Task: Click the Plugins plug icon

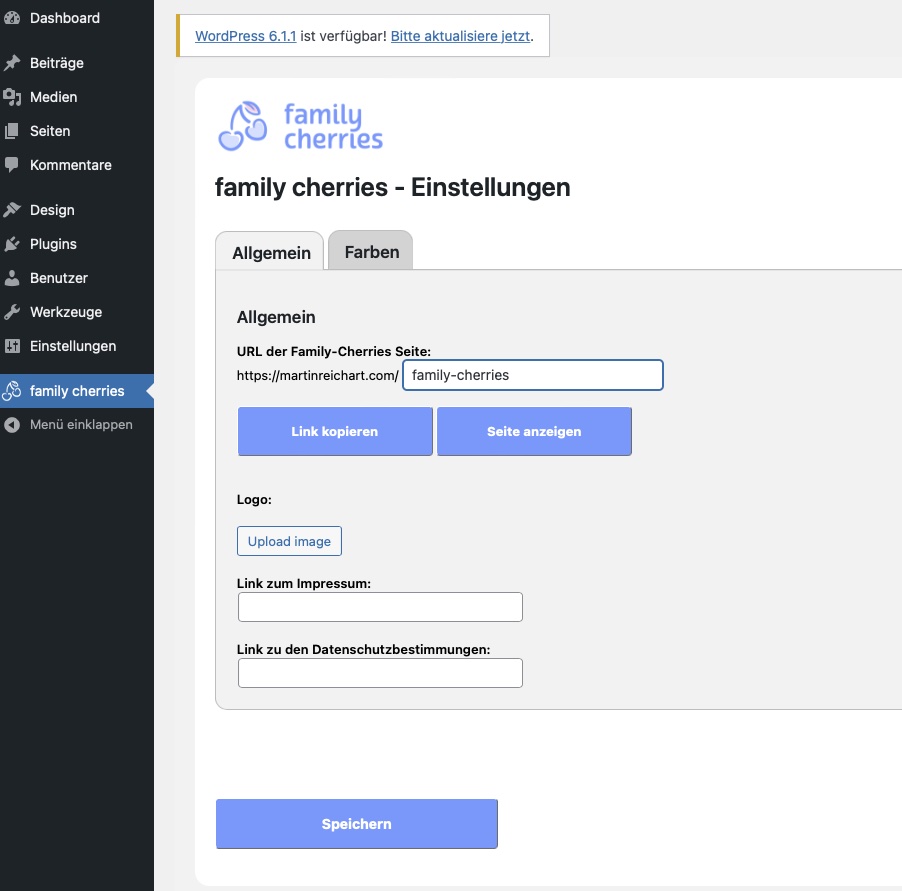Action: coord(12,244)
